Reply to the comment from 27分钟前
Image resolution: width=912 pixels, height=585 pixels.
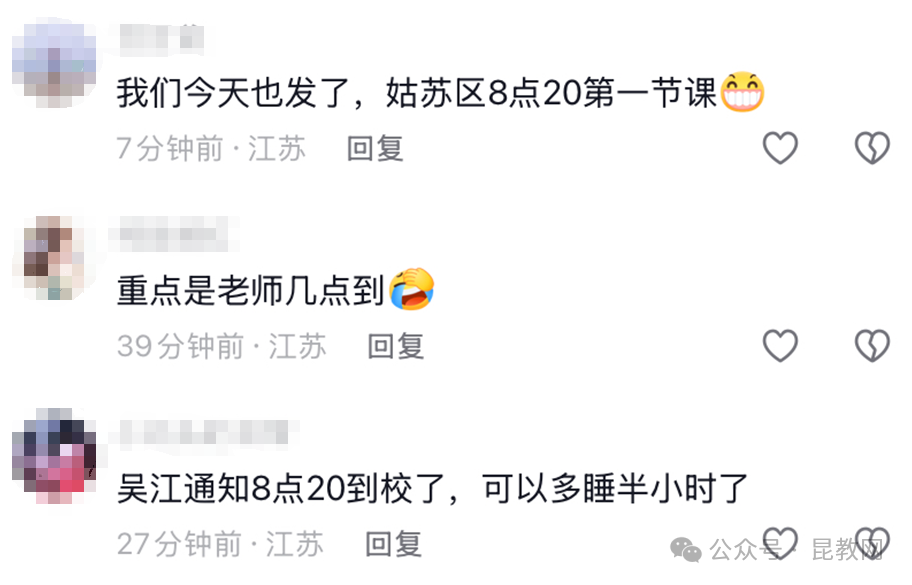393,544
